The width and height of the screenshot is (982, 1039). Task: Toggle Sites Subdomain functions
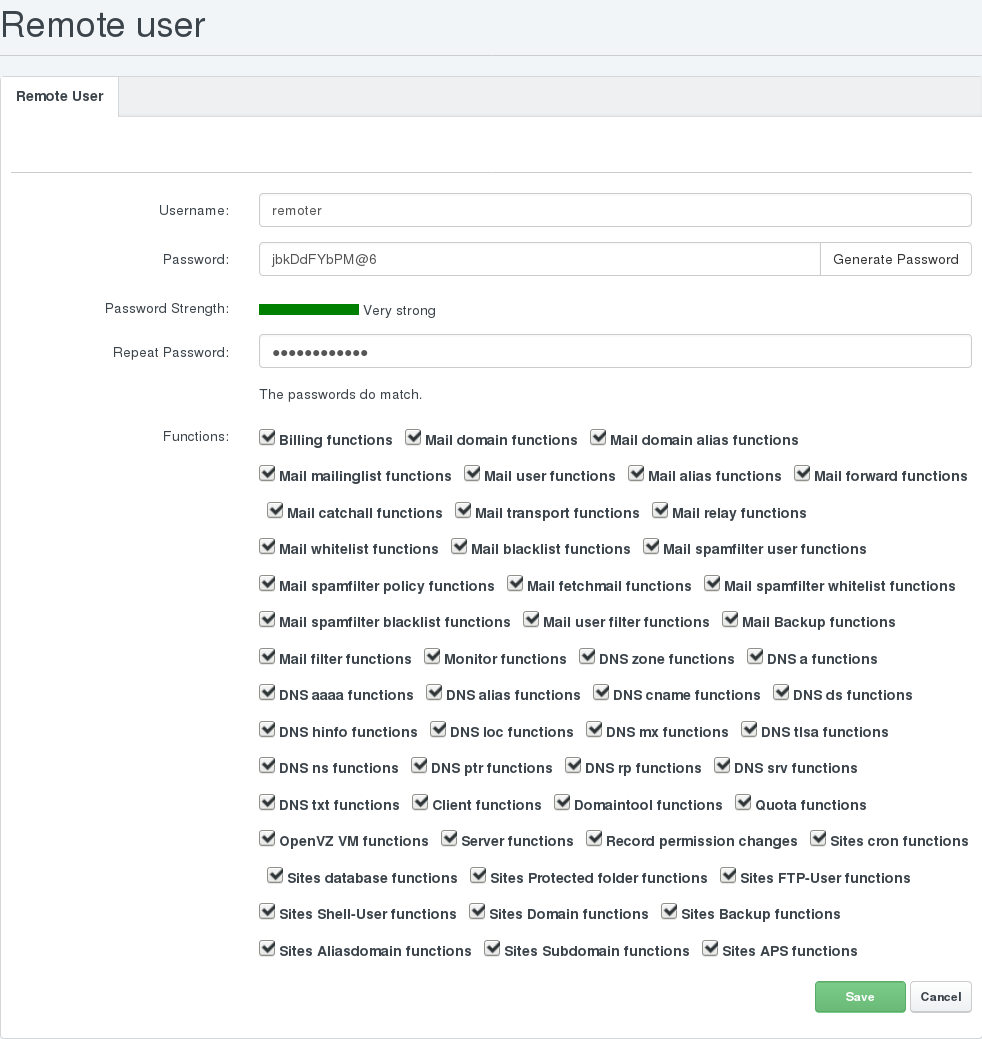pyautogui.click(x=492, y=948)
